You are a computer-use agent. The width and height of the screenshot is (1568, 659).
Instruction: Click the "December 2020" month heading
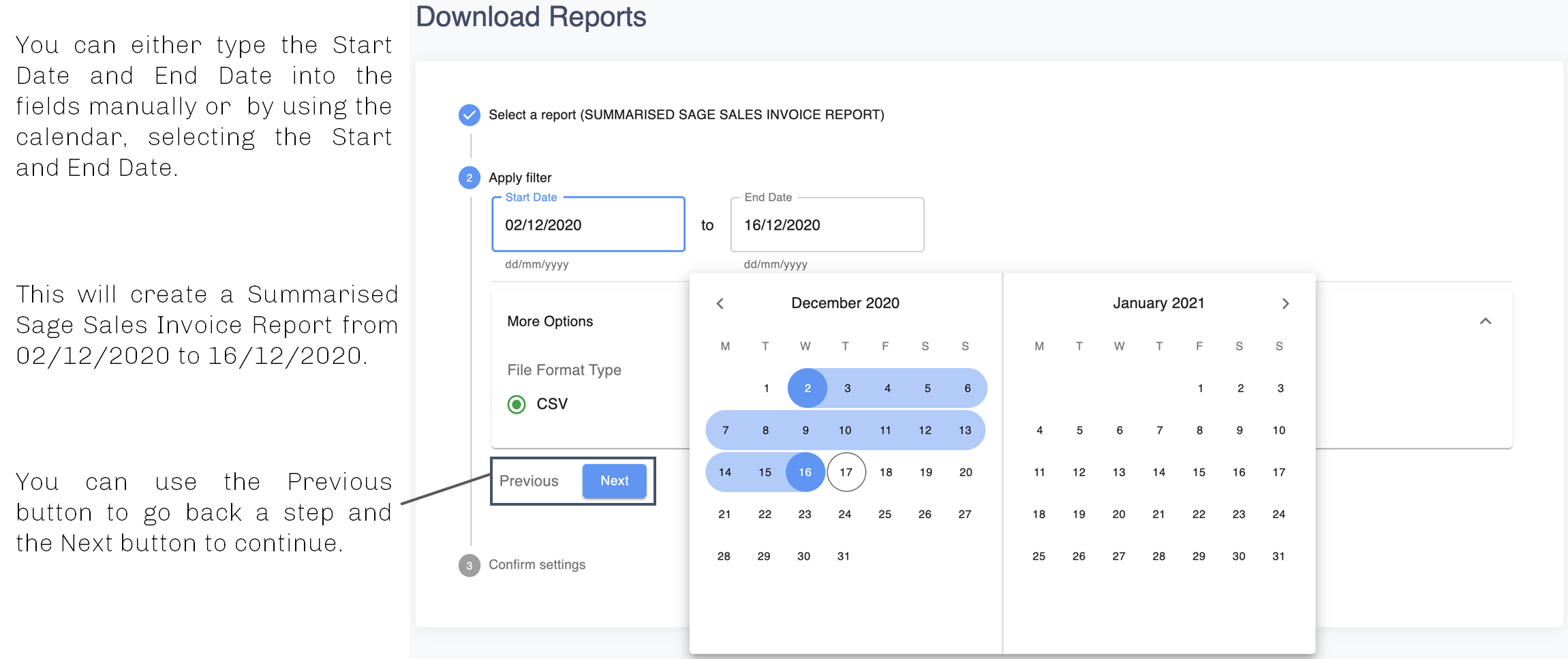pos(845,303)
